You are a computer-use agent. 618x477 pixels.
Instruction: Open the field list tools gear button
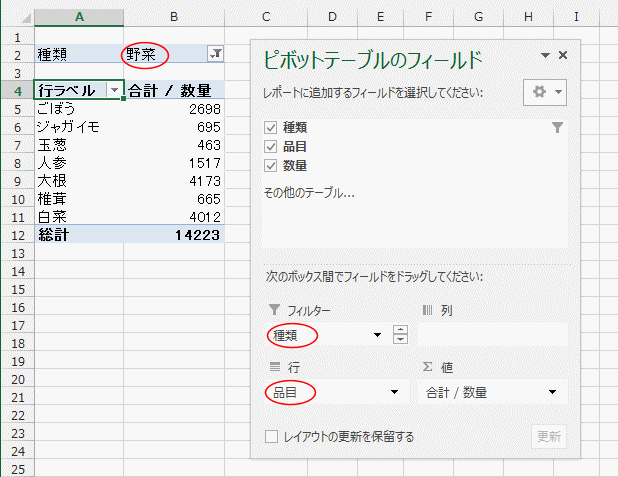[546, 91]
